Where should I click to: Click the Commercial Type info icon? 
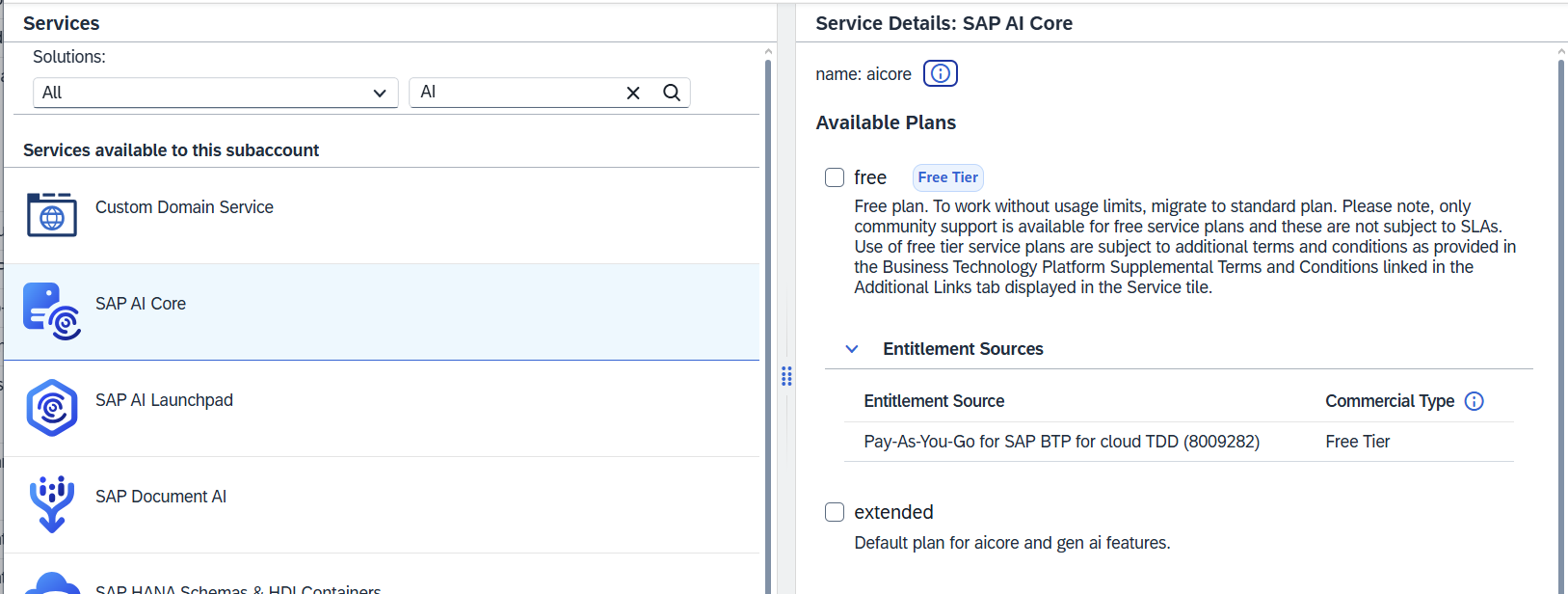(x=1475, y=401)
